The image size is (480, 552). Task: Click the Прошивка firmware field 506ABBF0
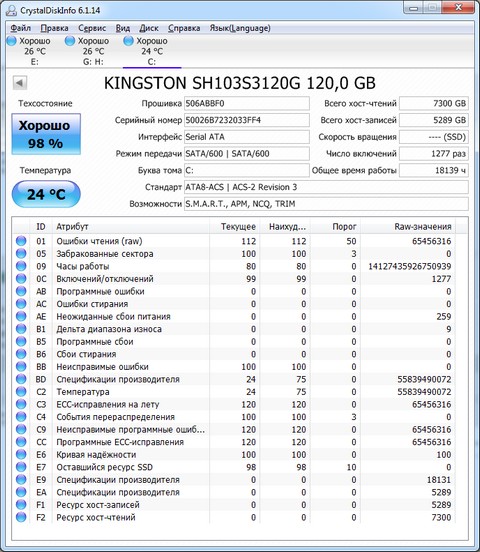pyautogui.click(x=247, y=104)
